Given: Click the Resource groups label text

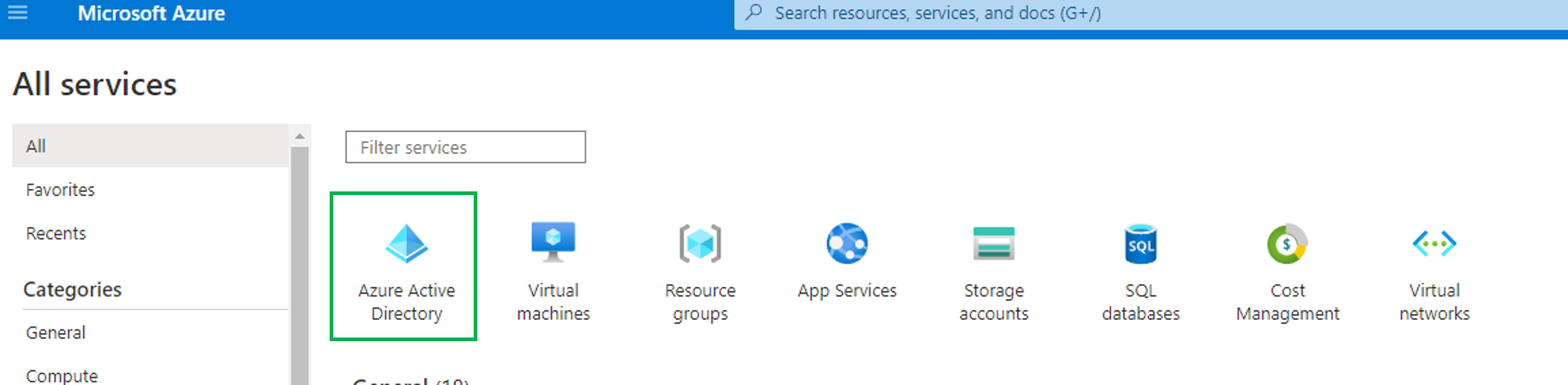Looking at the screenshot, I should point(700,302).
